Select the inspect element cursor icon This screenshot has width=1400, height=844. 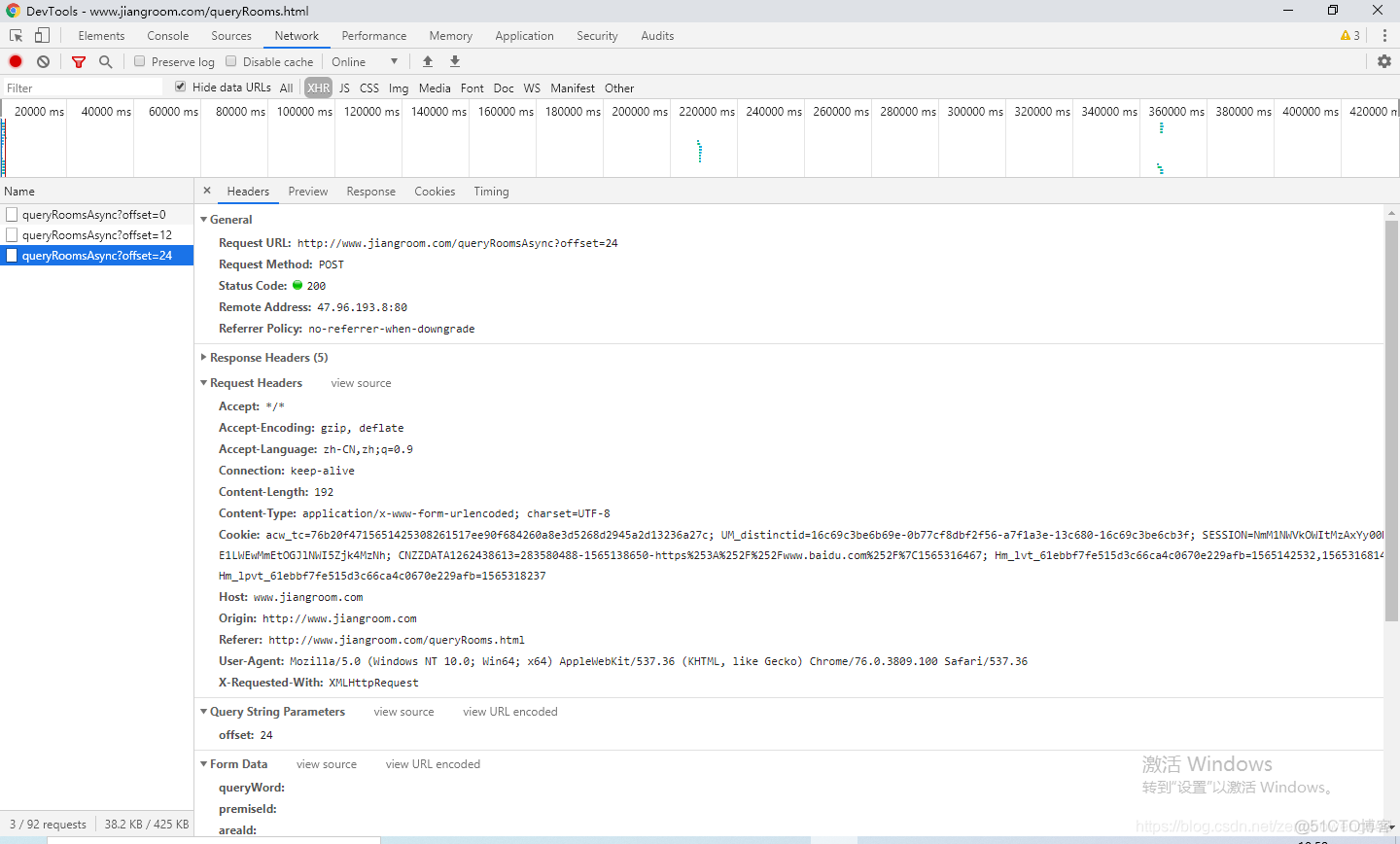pos(16,35)
